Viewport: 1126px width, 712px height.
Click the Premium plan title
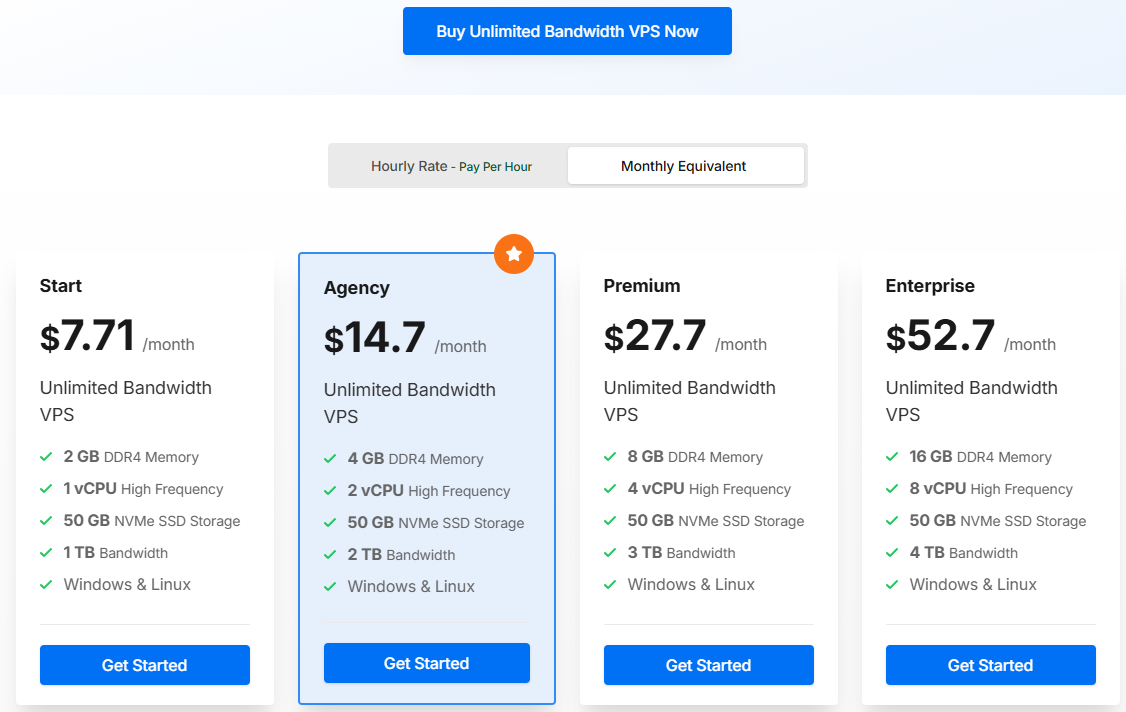pos(642,286)
